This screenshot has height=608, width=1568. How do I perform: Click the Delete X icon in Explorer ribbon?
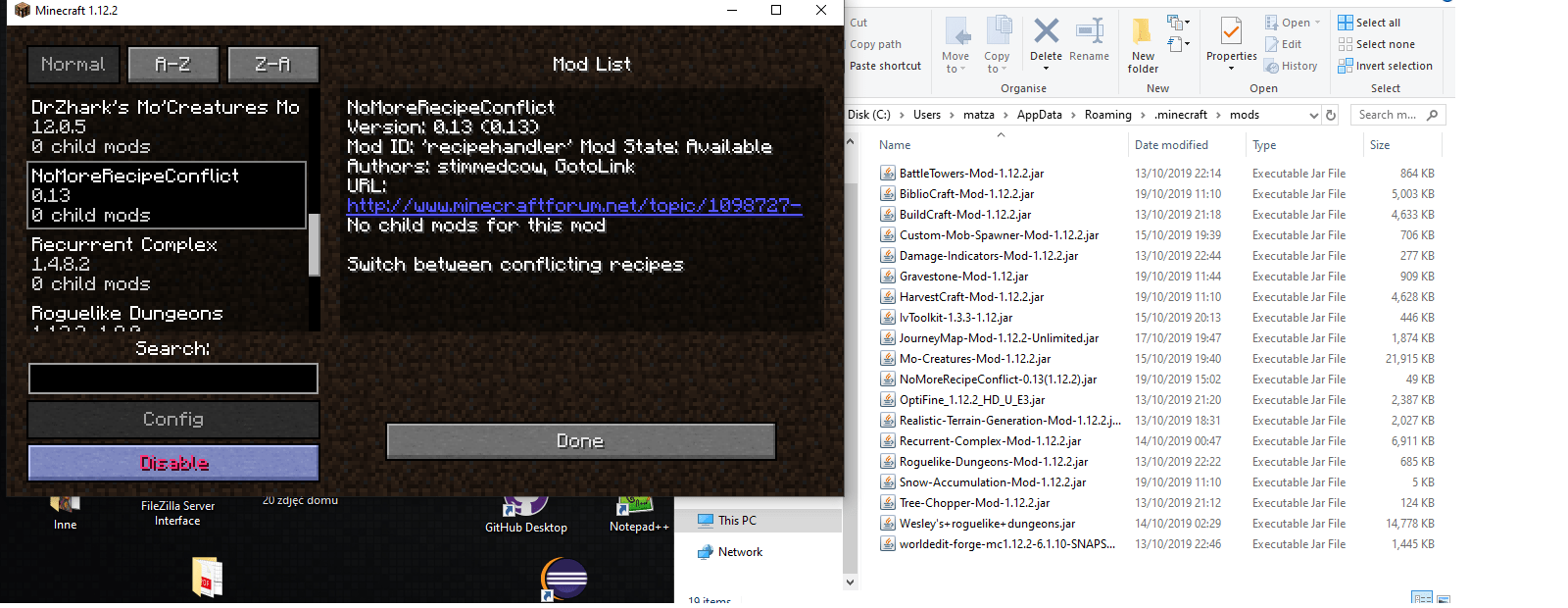[1046, 30]
